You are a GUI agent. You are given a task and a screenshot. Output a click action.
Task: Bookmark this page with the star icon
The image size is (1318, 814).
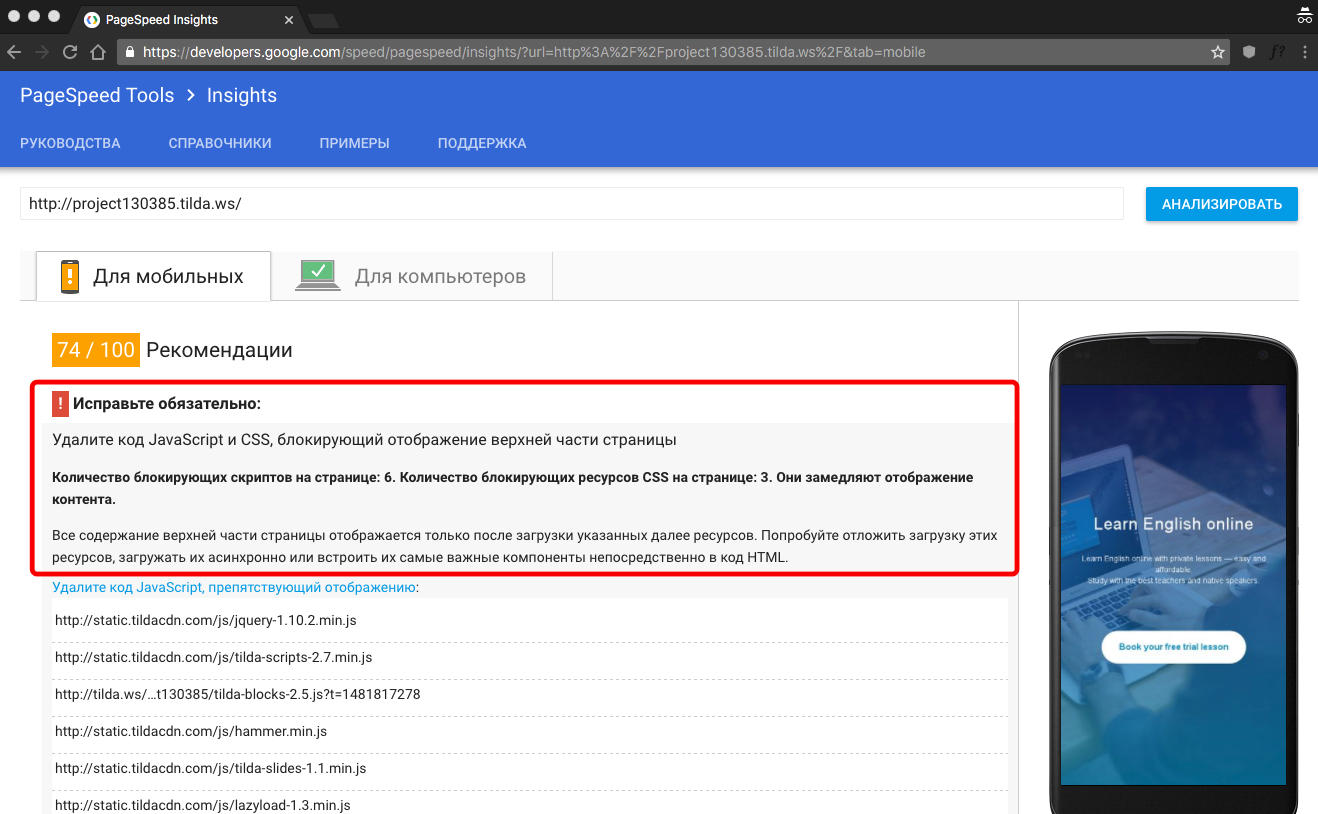(1218, 52)
